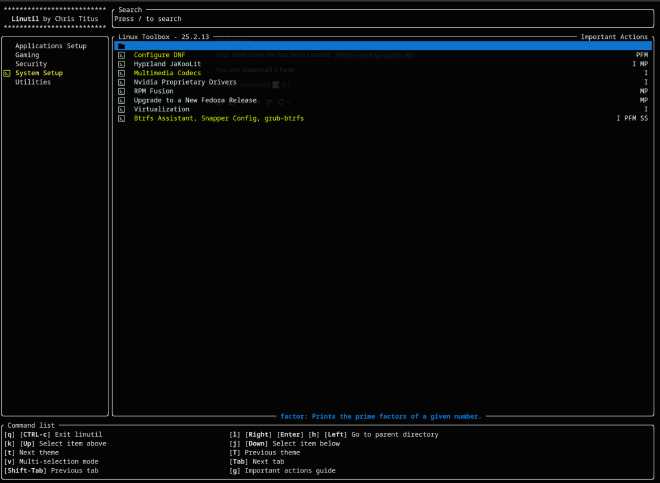Select the Configure DNF entry
The width and height of the screenshot is (660, 483).
tap(159, 55)
